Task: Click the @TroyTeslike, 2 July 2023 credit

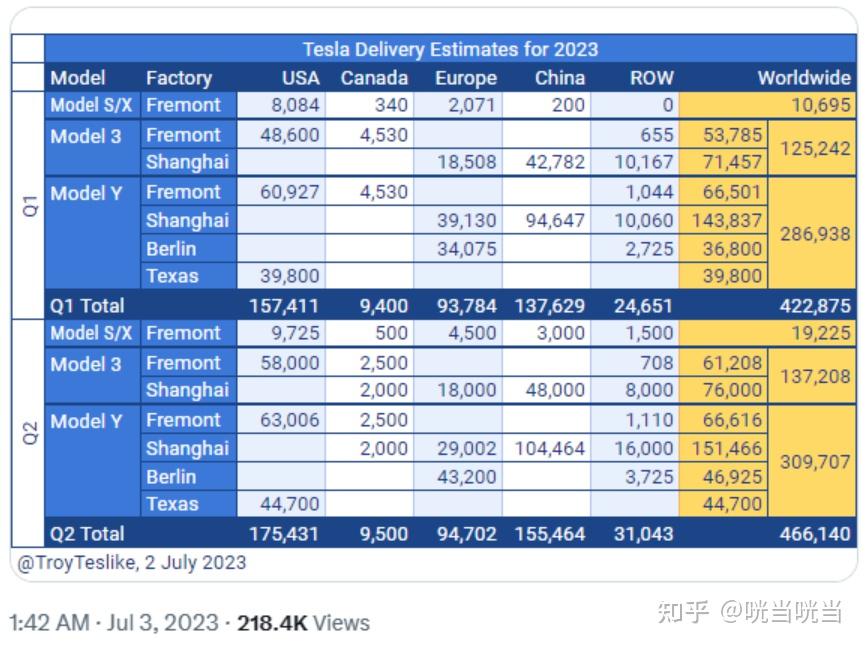Action: click(132, 563)
